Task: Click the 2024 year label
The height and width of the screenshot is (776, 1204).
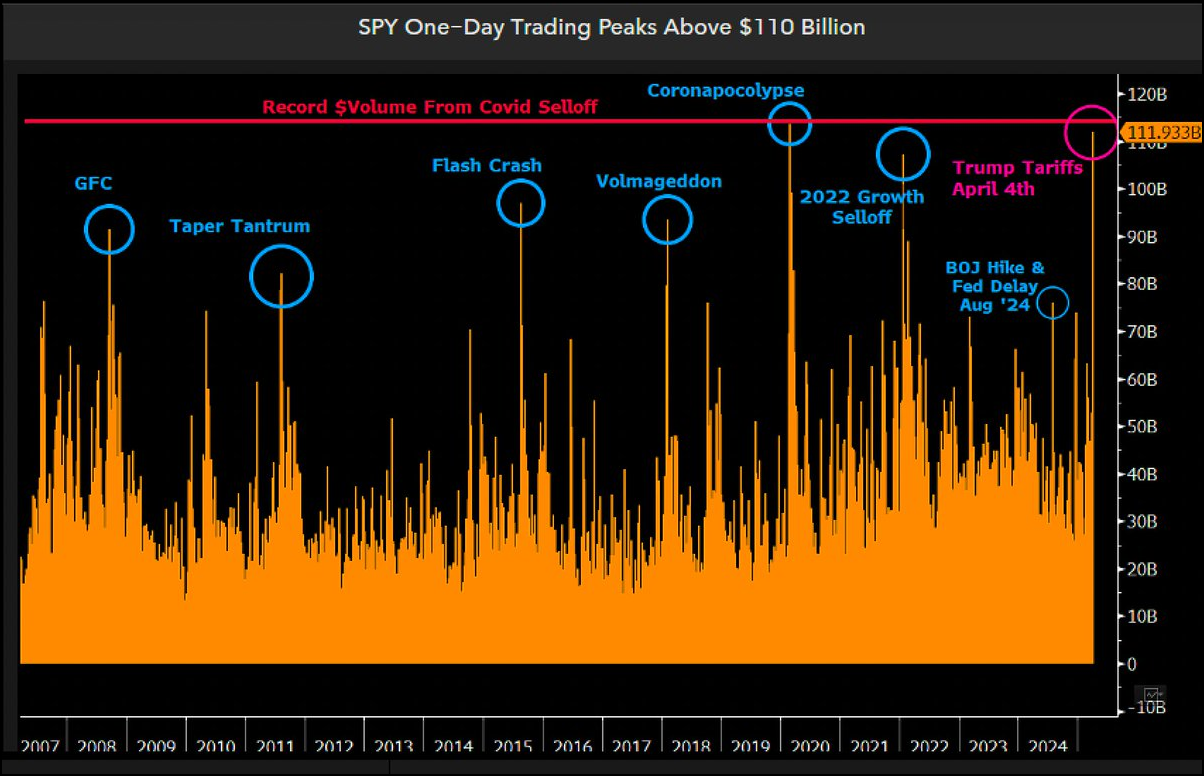Action: (x=1048, y=746)
